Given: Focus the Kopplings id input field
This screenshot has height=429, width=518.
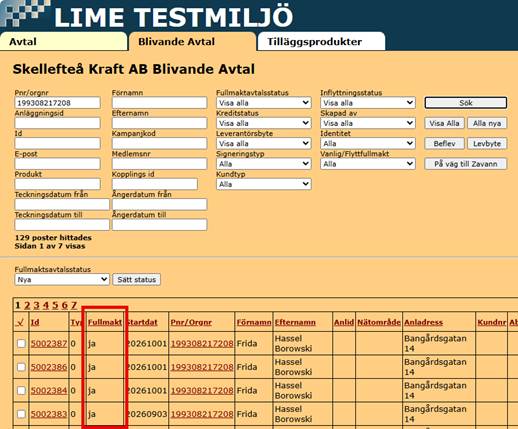Looking at the screenshot, I should click(155, 184).
